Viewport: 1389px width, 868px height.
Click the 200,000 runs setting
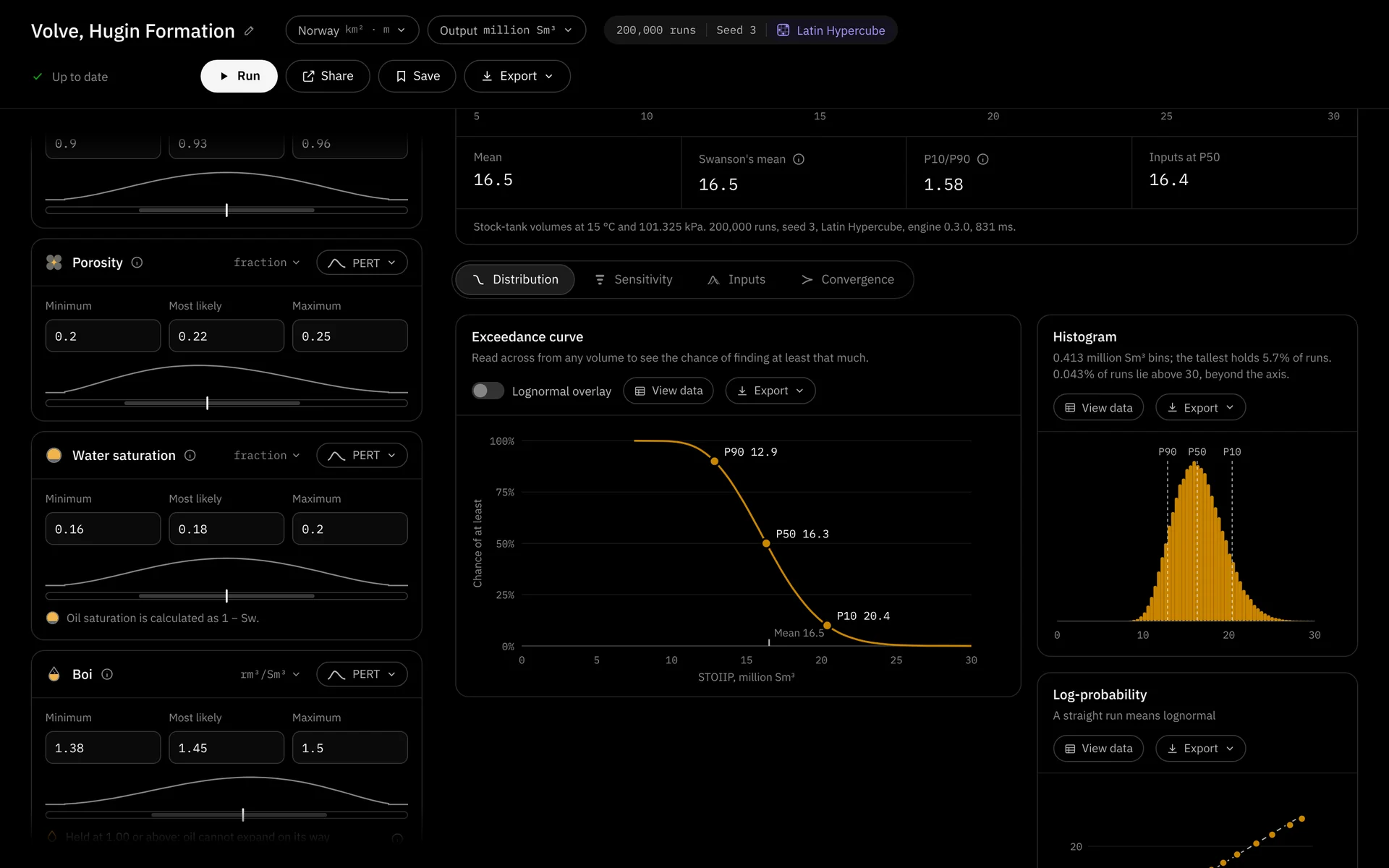click(x=655, y=30)
